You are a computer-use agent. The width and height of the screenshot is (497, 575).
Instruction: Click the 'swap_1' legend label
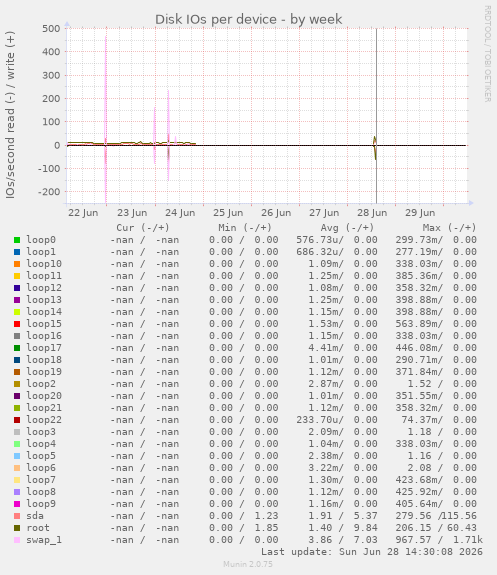[44, 540]
